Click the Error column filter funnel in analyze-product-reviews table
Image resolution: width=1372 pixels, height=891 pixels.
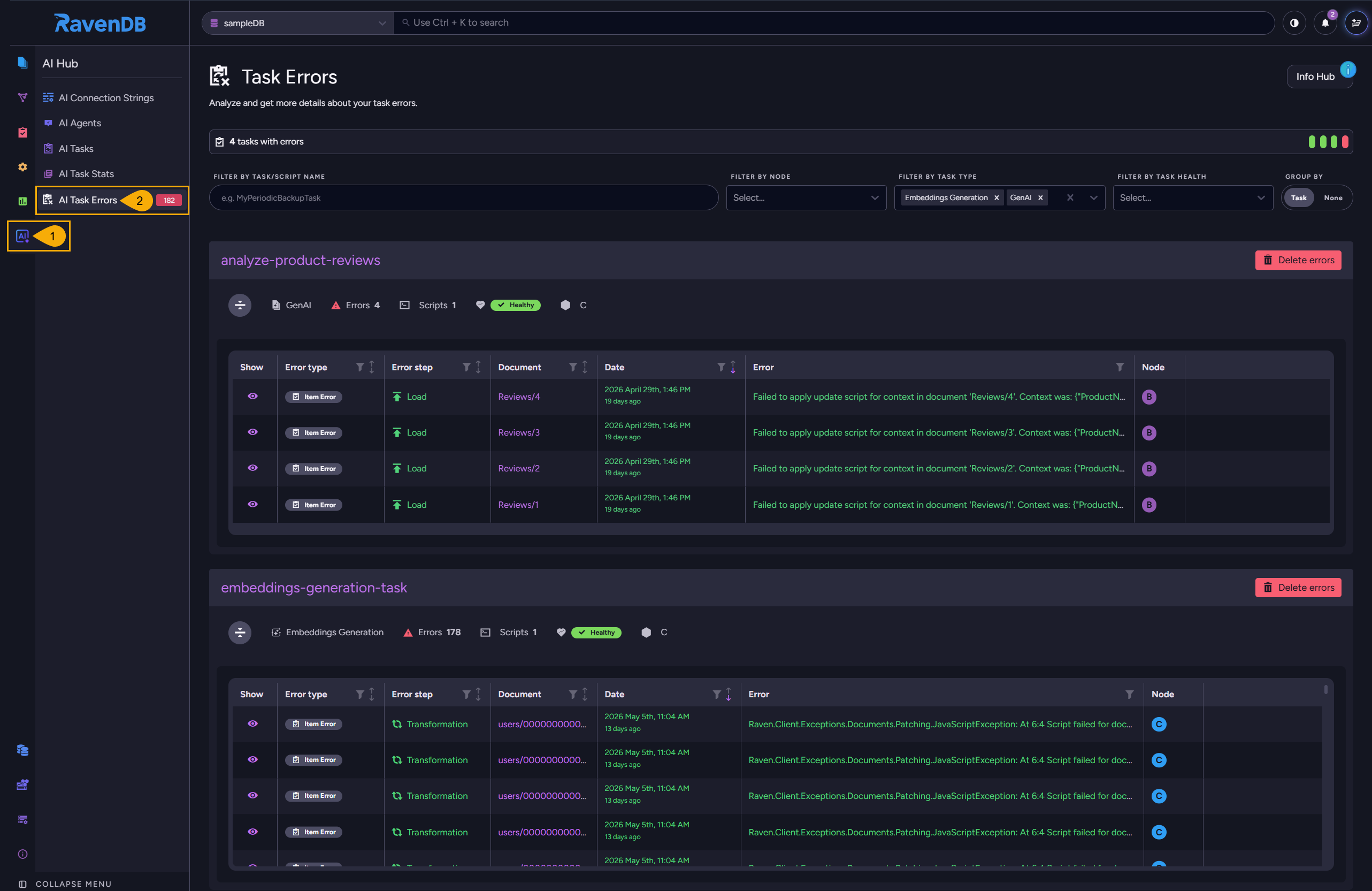(1120, 367)
